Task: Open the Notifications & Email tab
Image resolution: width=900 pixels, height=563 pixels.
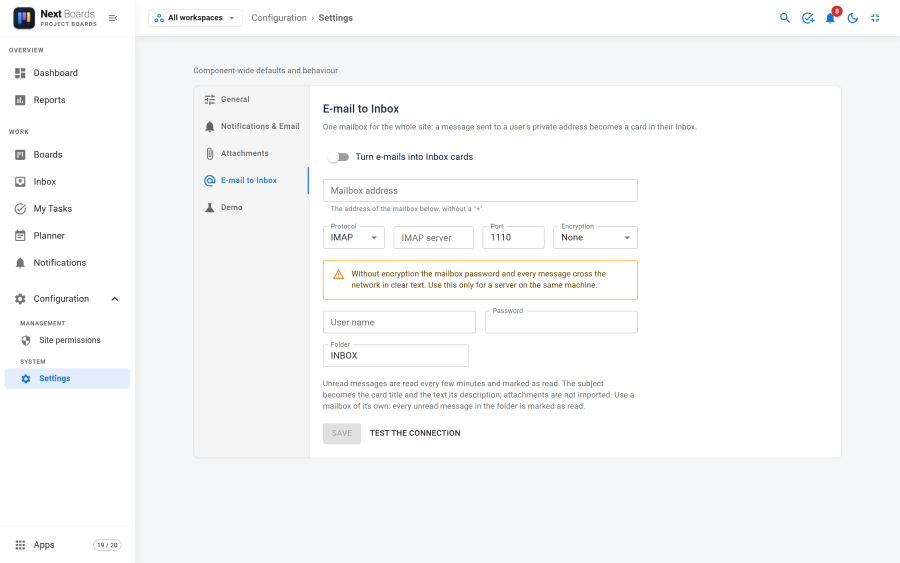Action: (x=251, y=126)
